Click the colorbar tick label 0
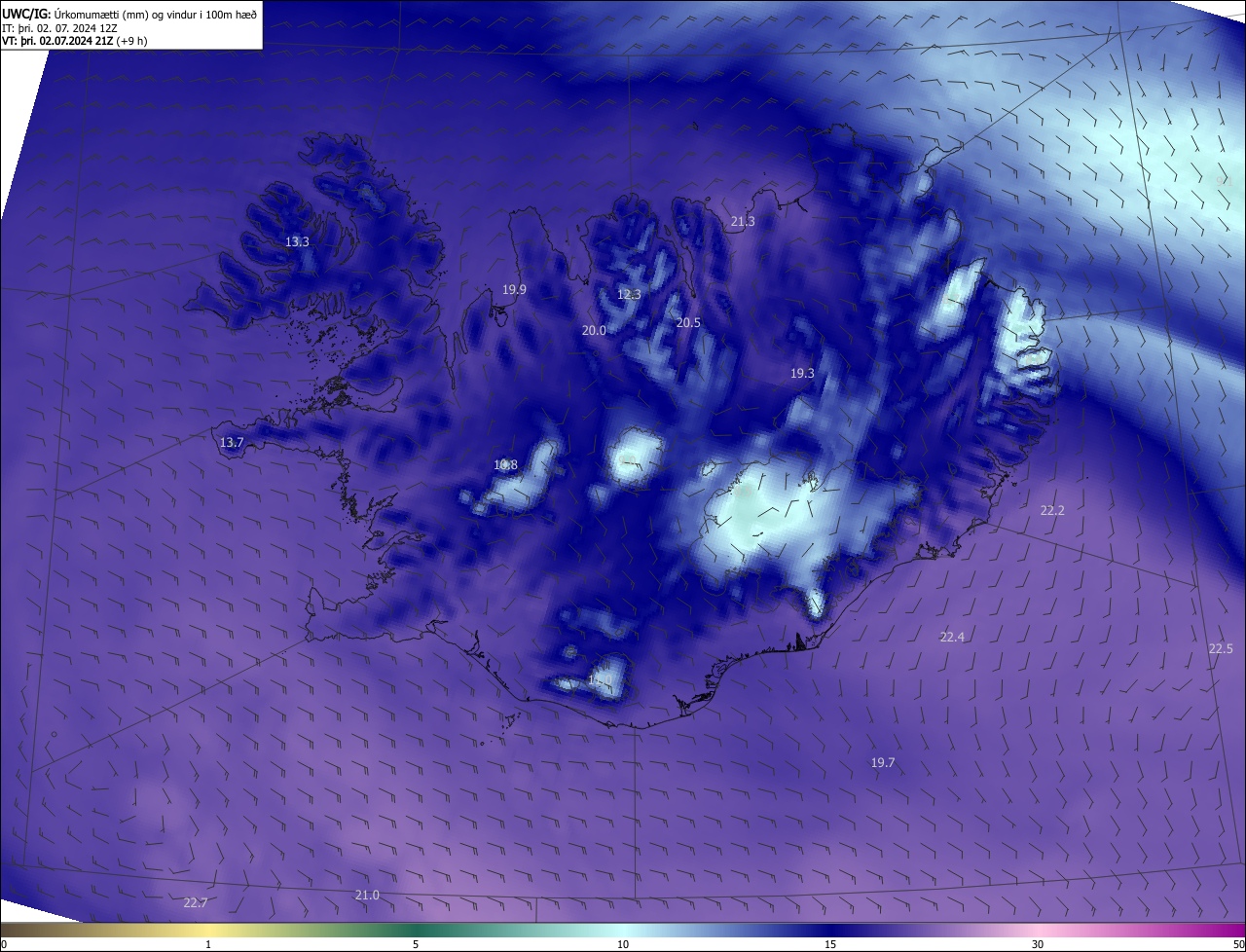1246x952 pixels. pyautogui.click(x=4, y=944)
